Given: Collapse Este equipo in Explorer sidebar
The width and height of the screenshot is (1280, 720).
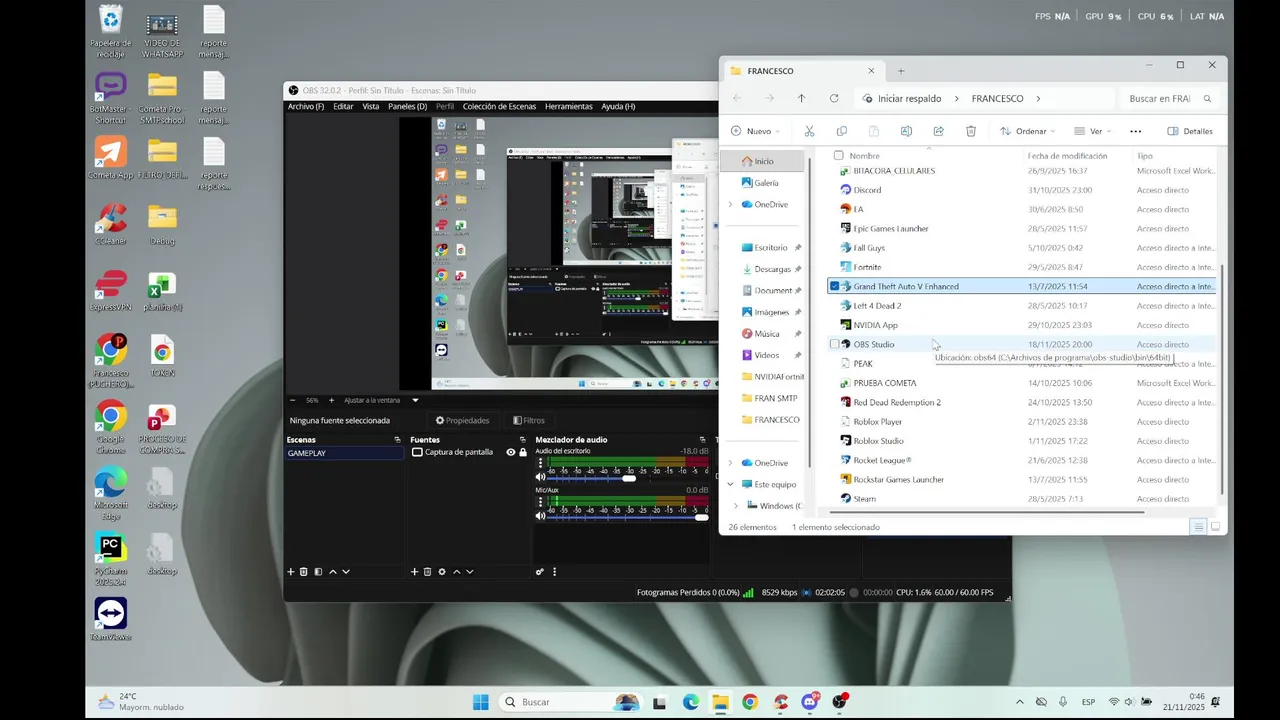Looking at the screenshot, I should click(730, 484).
